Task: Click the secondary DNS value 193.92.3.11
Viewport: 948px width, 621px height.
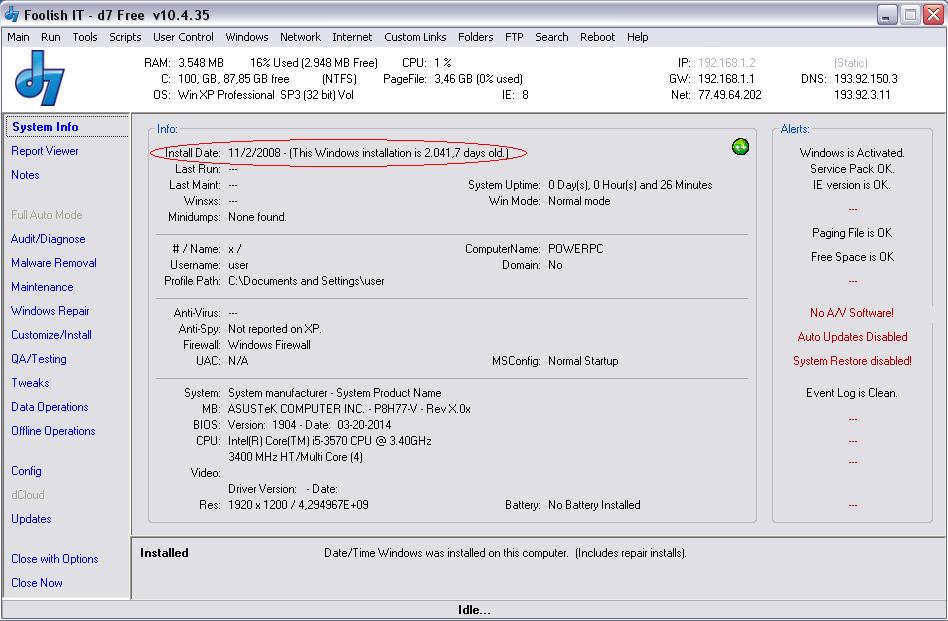Action: 862,95
